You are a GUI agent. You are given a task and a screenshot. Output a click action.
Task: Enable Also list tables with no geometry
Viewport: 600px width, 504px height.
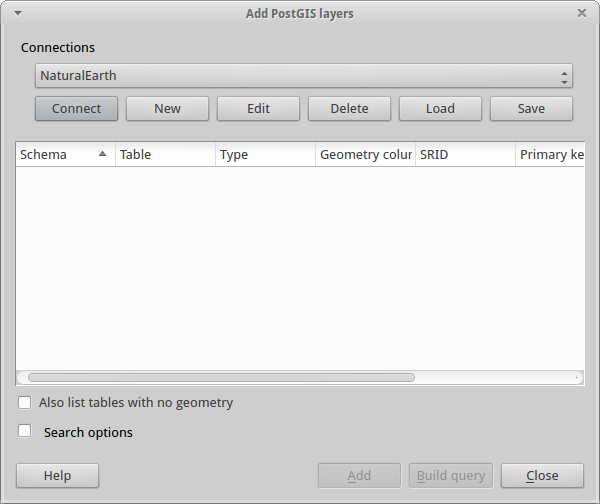(x=25, y=403)
